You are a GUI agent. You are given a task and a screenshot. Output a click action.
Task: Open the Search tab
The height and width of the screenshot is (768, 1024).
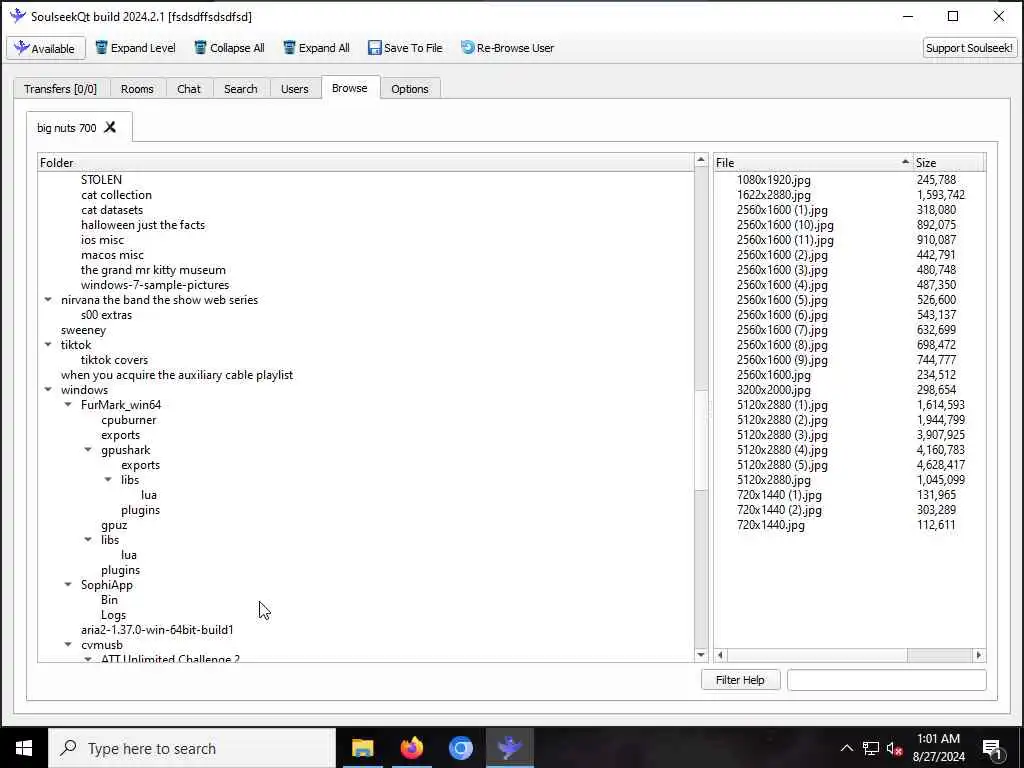tap(240, 89)
